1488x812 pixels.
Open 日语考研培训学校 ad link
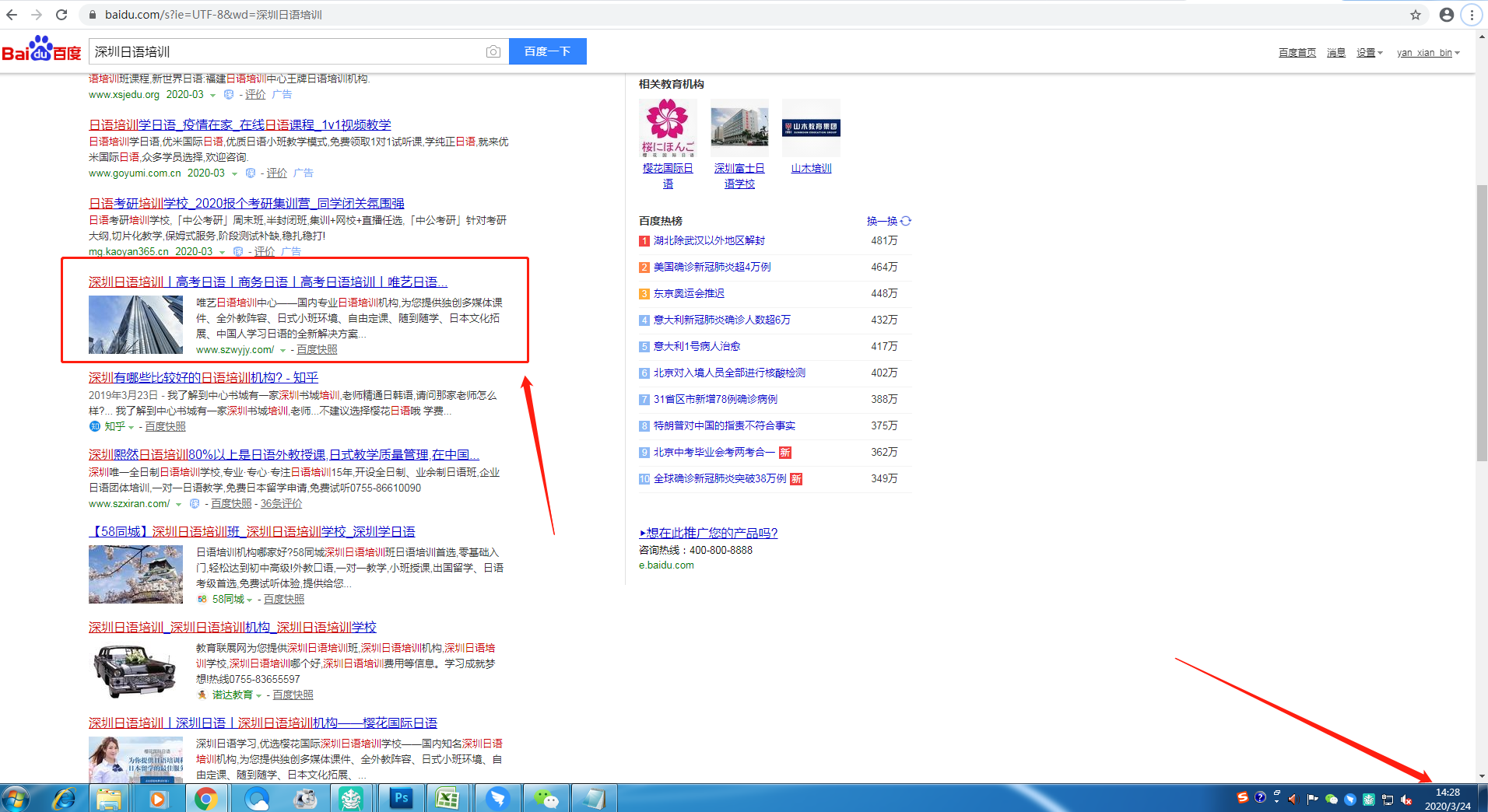(x=247, y=203)
